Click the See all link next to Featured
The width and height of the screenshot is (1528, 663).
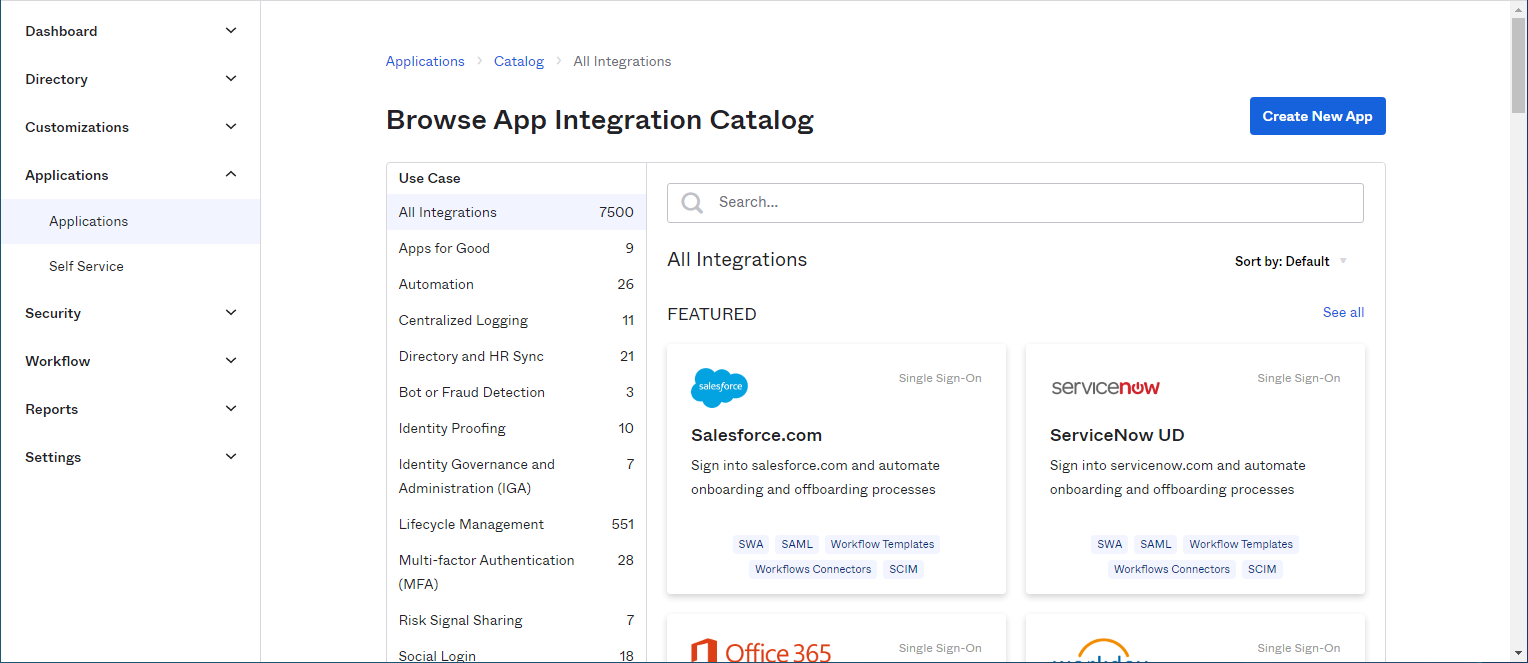click(1343, 312)
